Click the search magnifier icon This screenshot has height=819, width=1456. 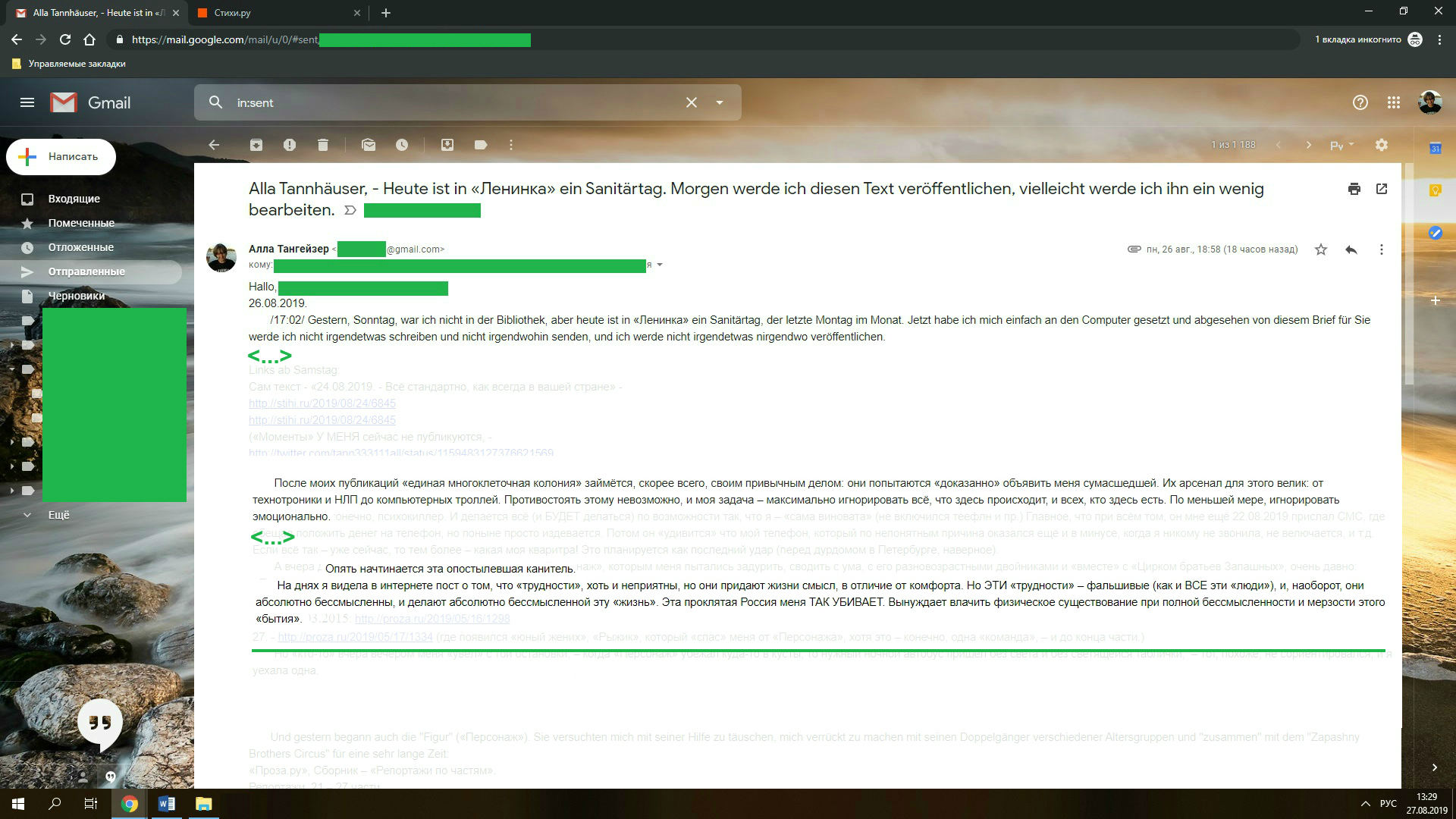click(216, 102)
